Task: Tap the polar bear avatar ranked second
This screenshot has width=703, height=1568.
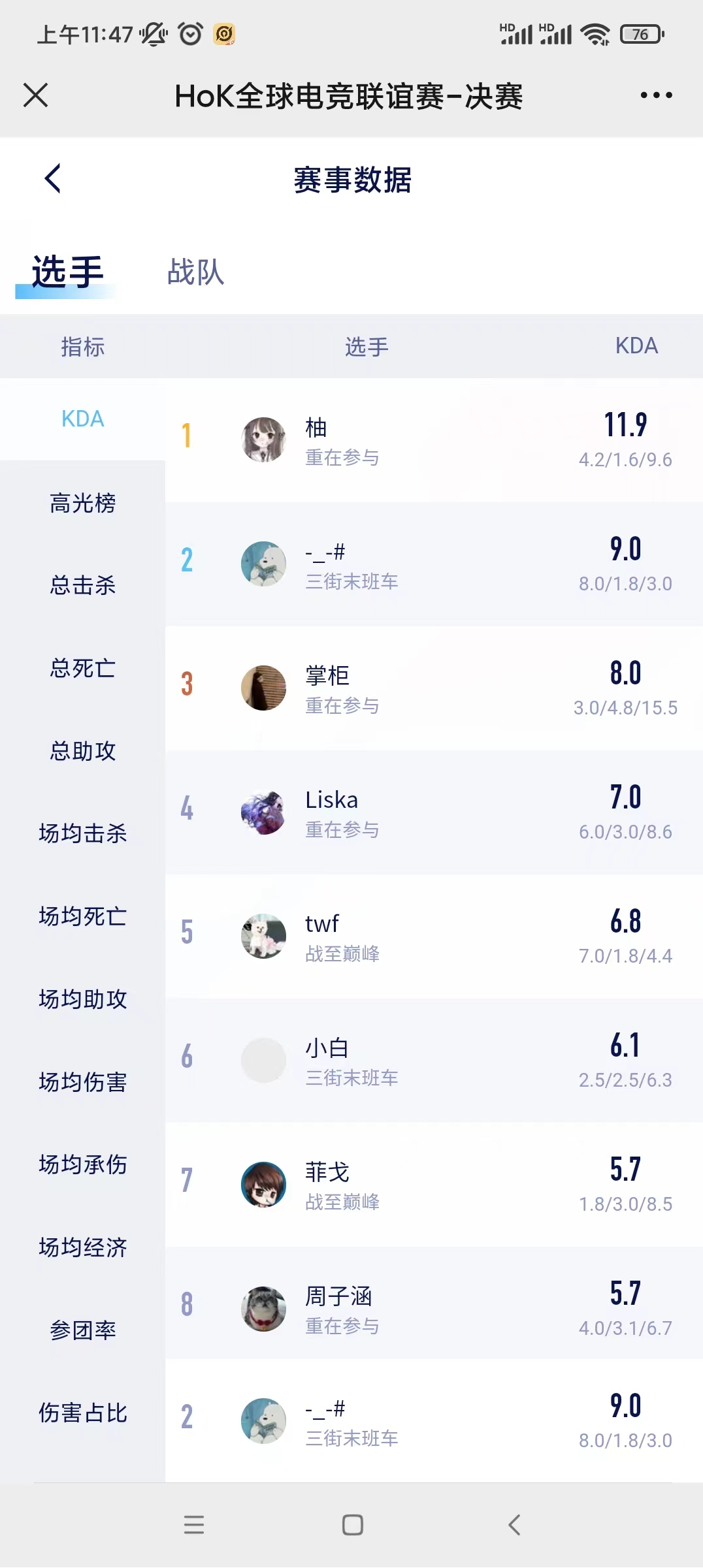Action: [264, 564]
